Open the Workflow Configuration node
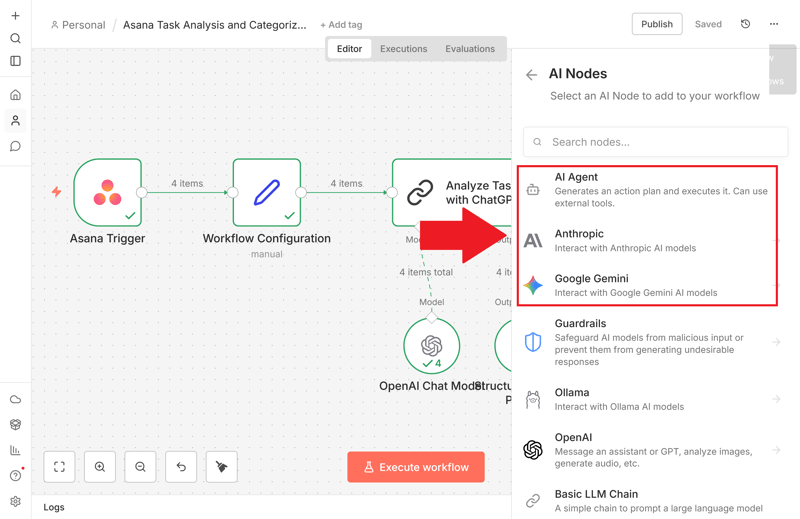This screenshot has width=800, height=519. 267,192
